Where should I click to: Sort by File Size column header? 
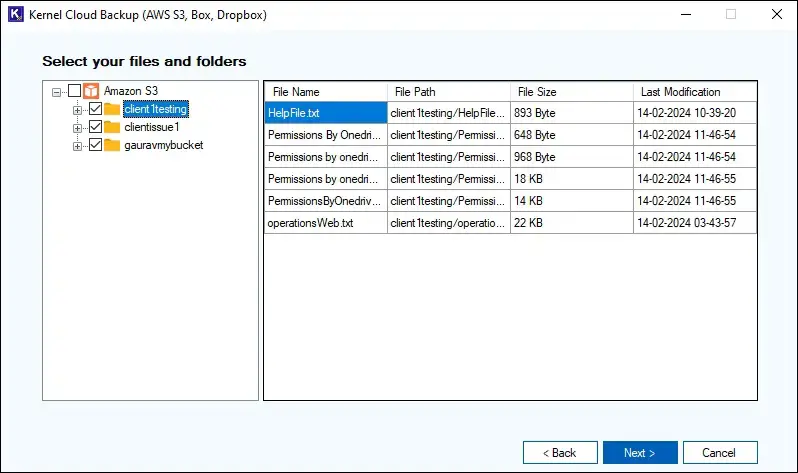pyautogui.click(x=572, y=92)
